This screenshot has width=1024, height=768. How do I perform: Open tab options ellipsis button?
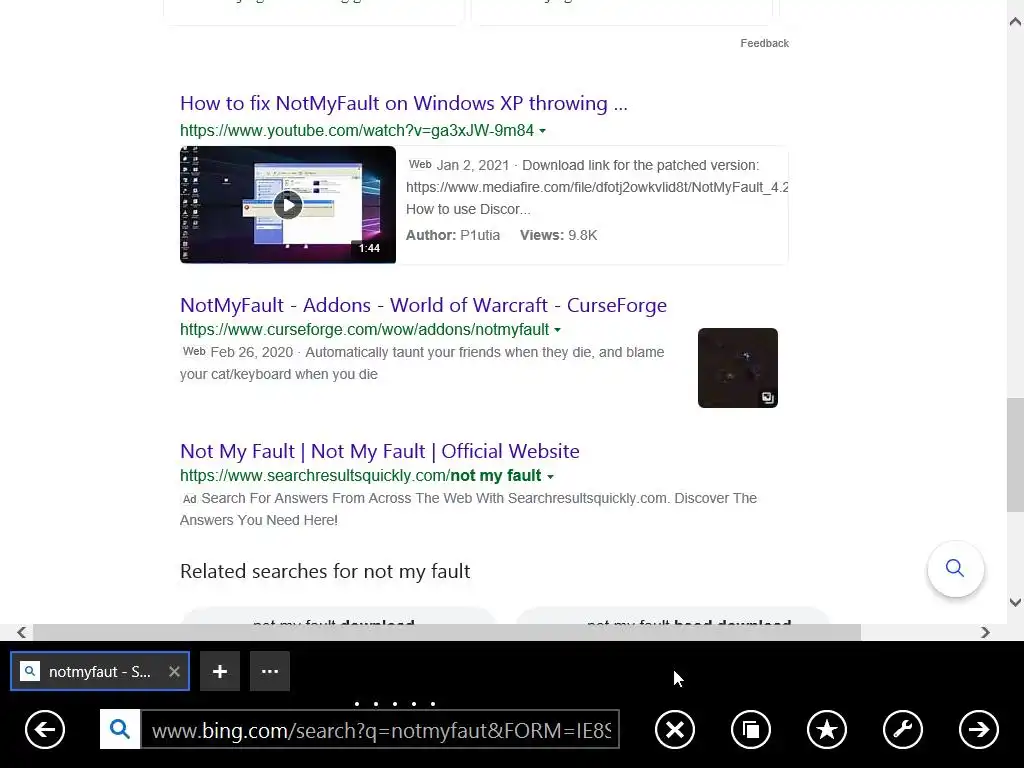click(270, 671)
